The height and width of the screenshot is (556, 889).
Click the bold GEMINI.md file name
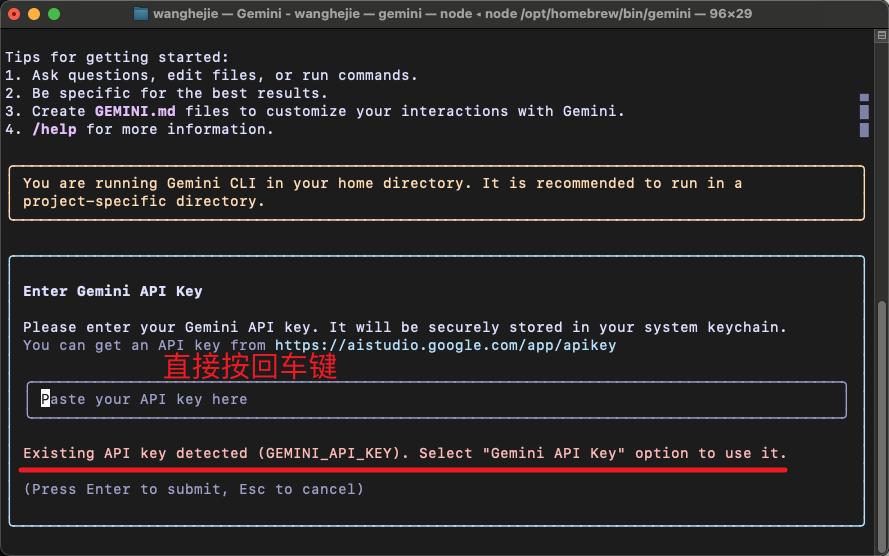click(x=135, y=111)
